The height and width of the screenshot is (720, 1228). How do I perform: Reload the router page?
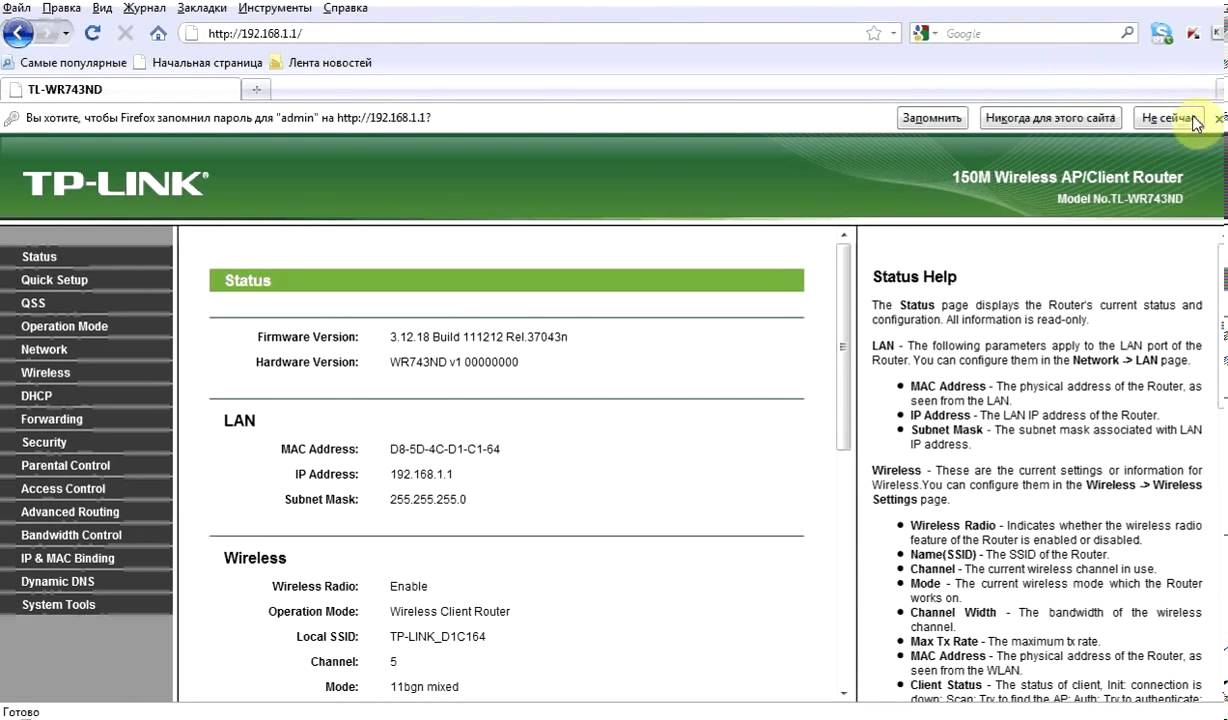(93, 33)
